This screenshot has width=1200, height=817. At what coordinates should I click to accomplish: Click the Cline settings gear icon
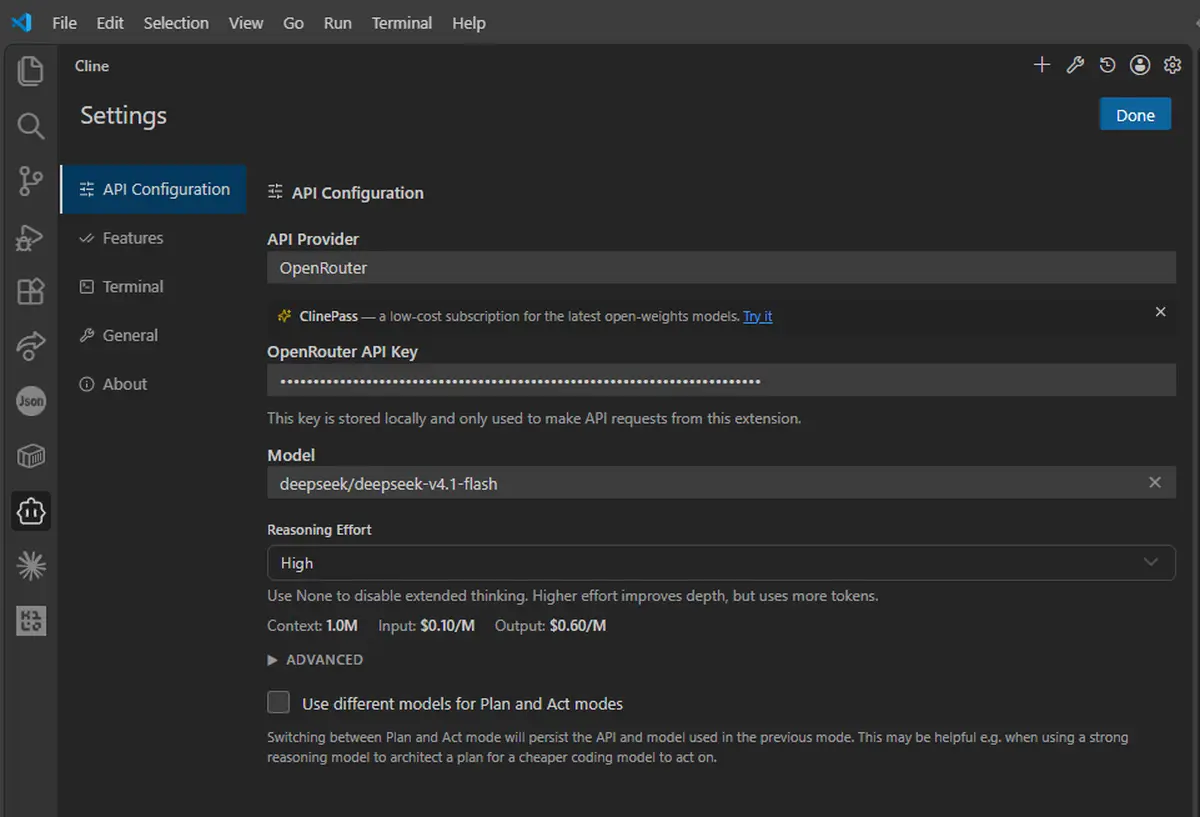(1172, 65)
